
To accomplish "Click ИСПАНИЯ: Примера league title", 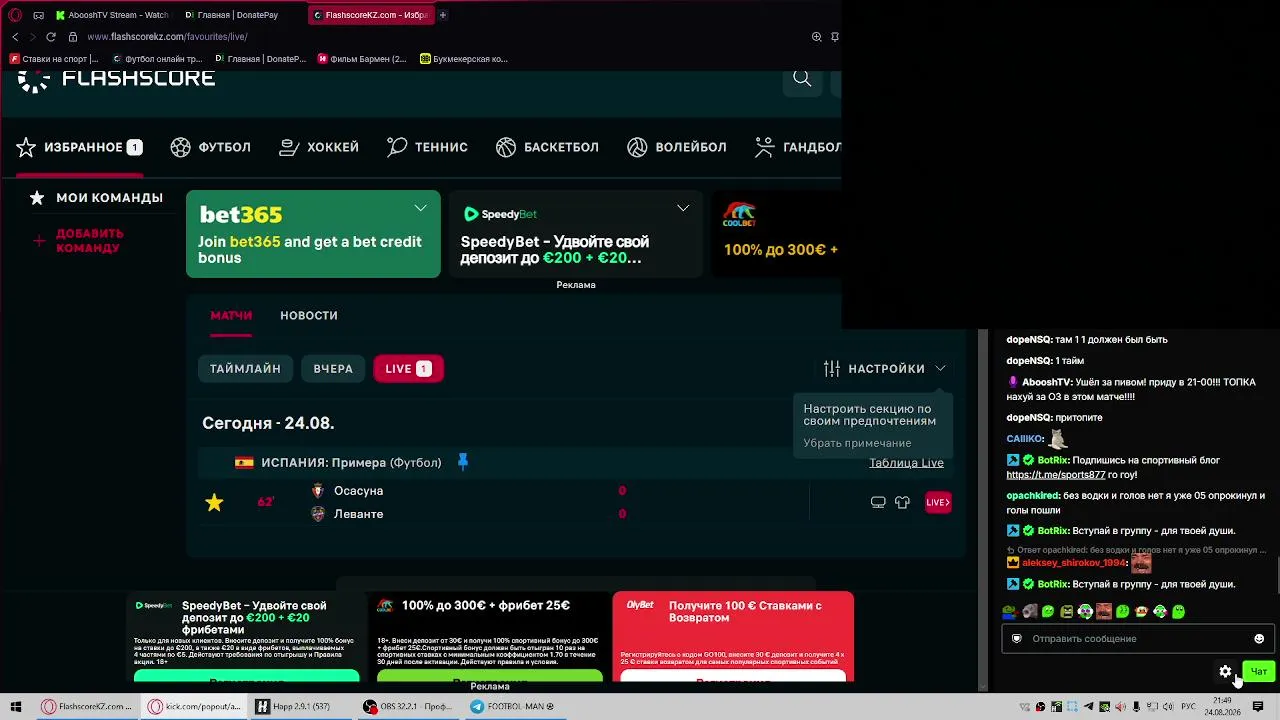I will tap(351, 463).
